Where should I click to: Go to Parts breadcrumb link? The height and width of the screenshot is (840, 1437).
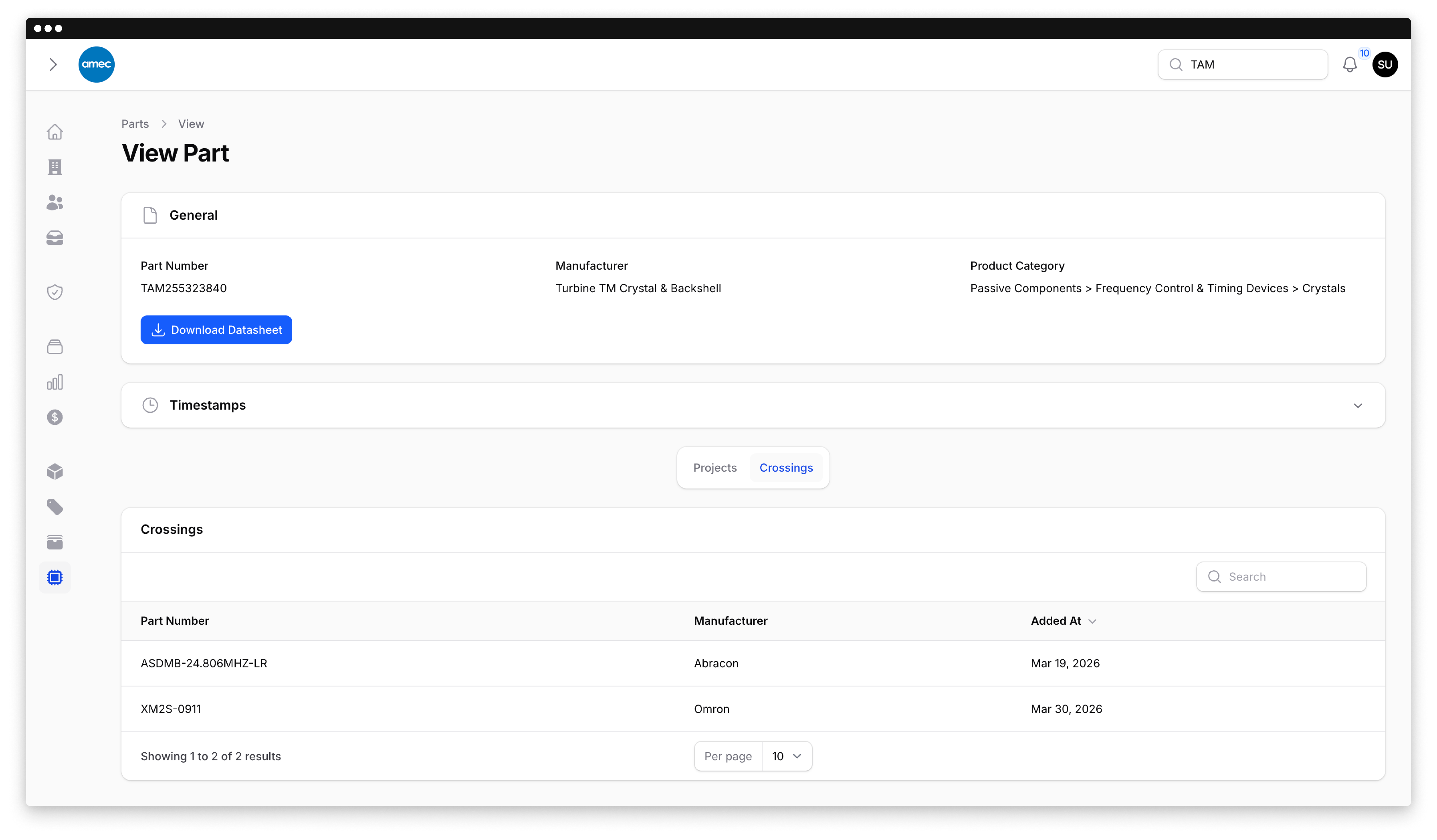135,124
